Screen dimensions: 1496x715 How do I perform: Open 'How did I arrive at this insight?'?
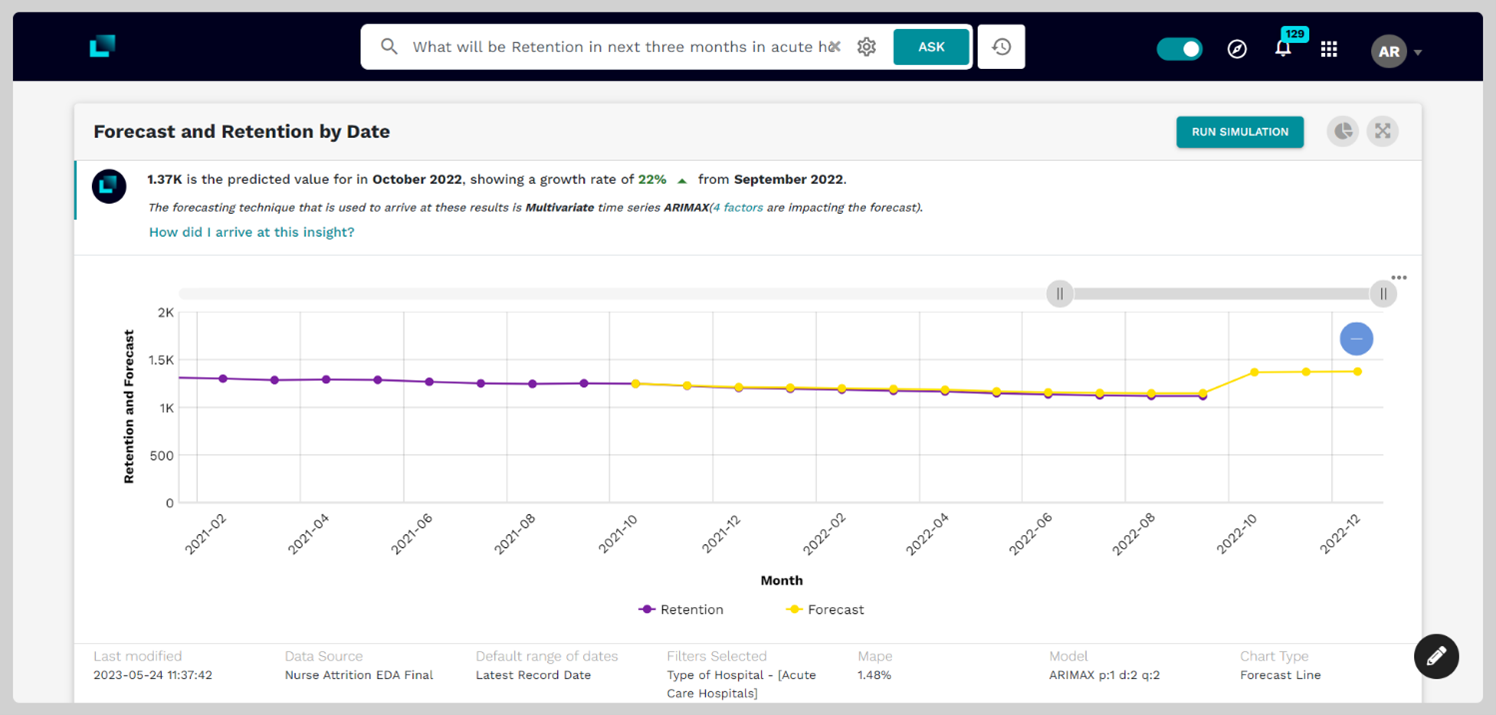[x=252, y=232]
